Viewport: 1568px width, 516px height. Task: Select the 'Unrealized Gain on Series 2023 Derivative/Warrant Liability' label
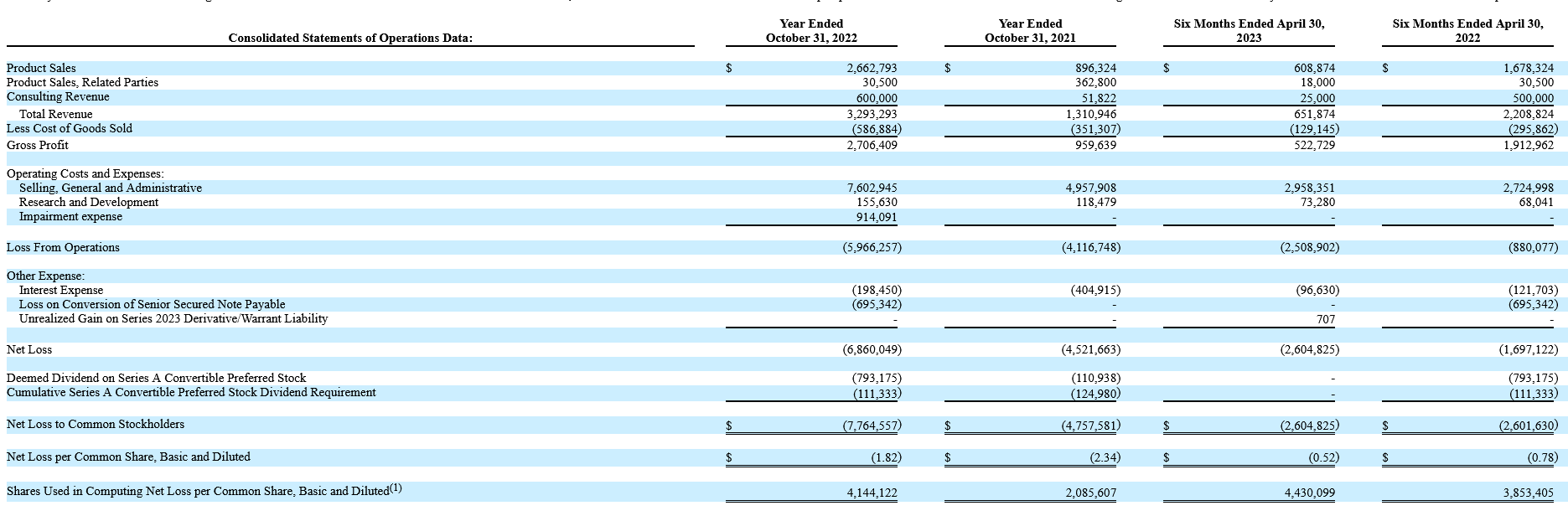[173, 318]
